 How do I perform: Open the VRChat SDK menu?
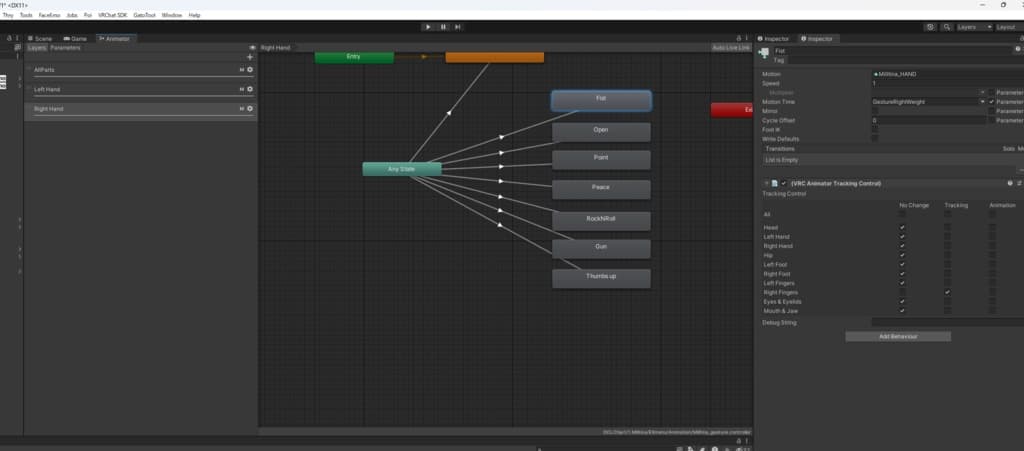[x=111, y=15]
